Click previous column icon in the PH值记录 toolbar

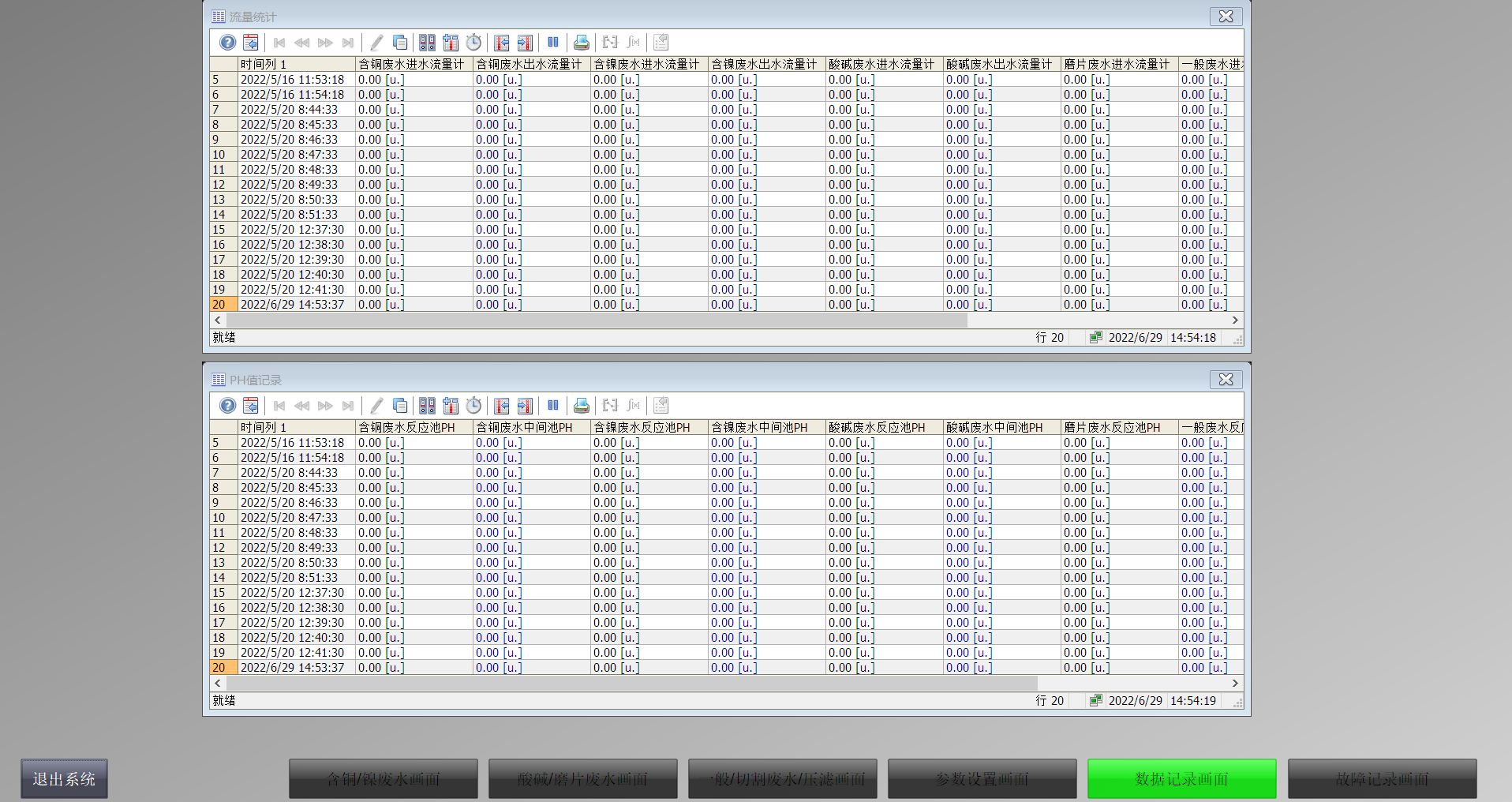coord(502,406)
